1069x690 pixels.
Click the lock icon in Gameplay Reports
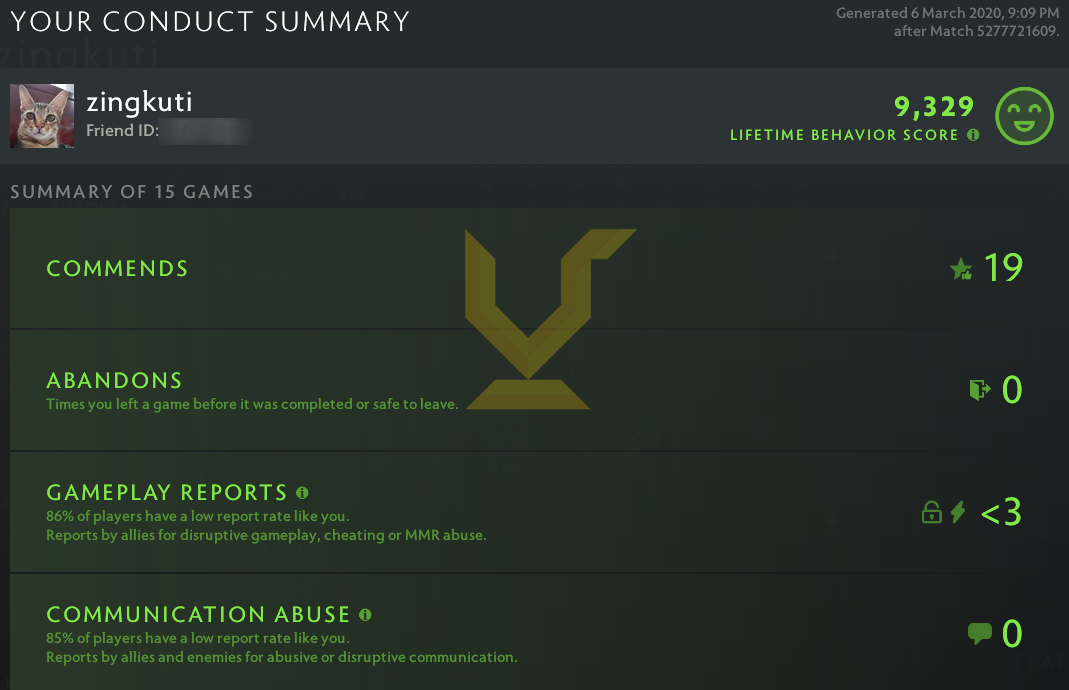click(931, 513)
